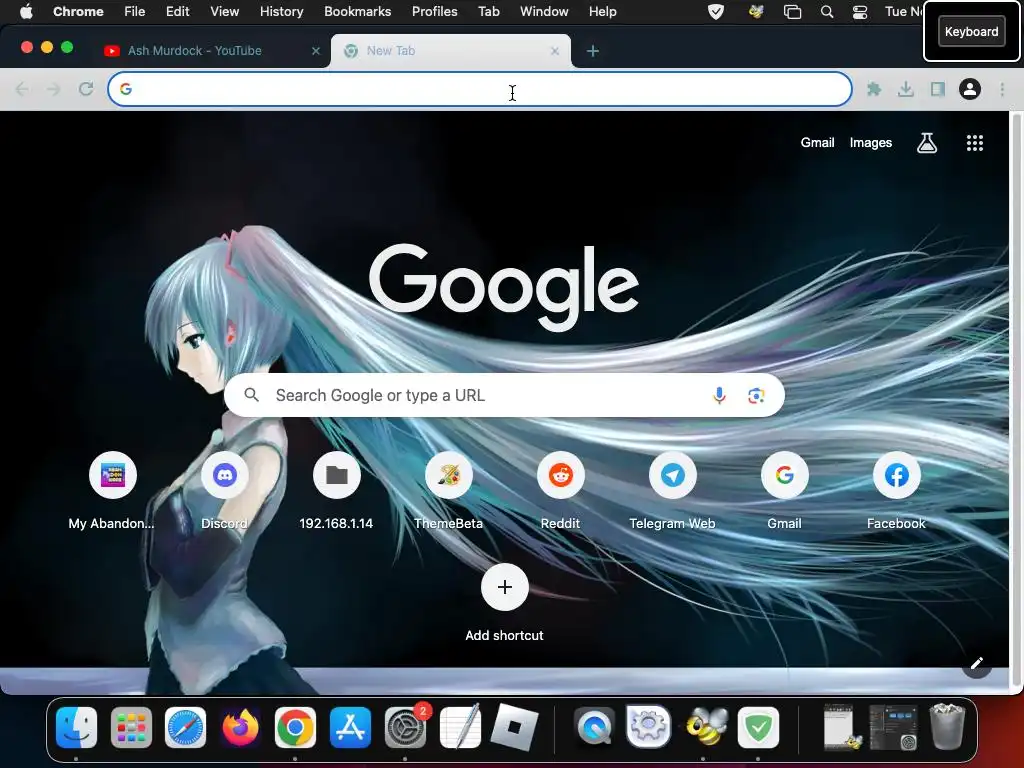Select the New Tab tab
1024x768 pixels.
[x=451, y=51]
